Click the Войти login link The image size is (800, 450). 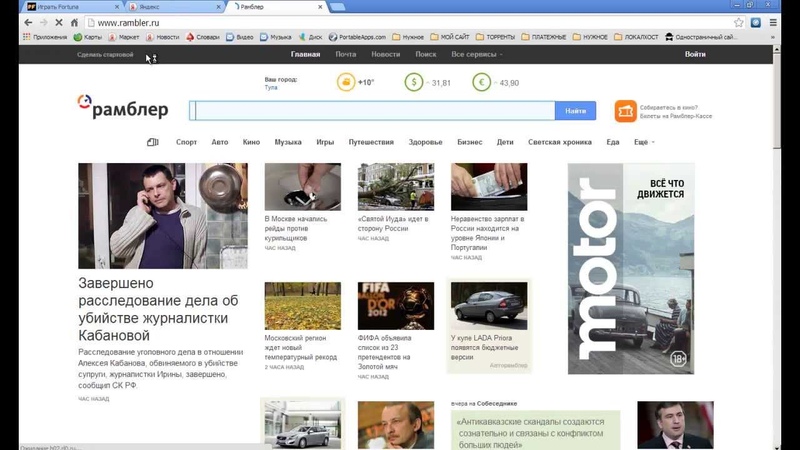point(695,54)
